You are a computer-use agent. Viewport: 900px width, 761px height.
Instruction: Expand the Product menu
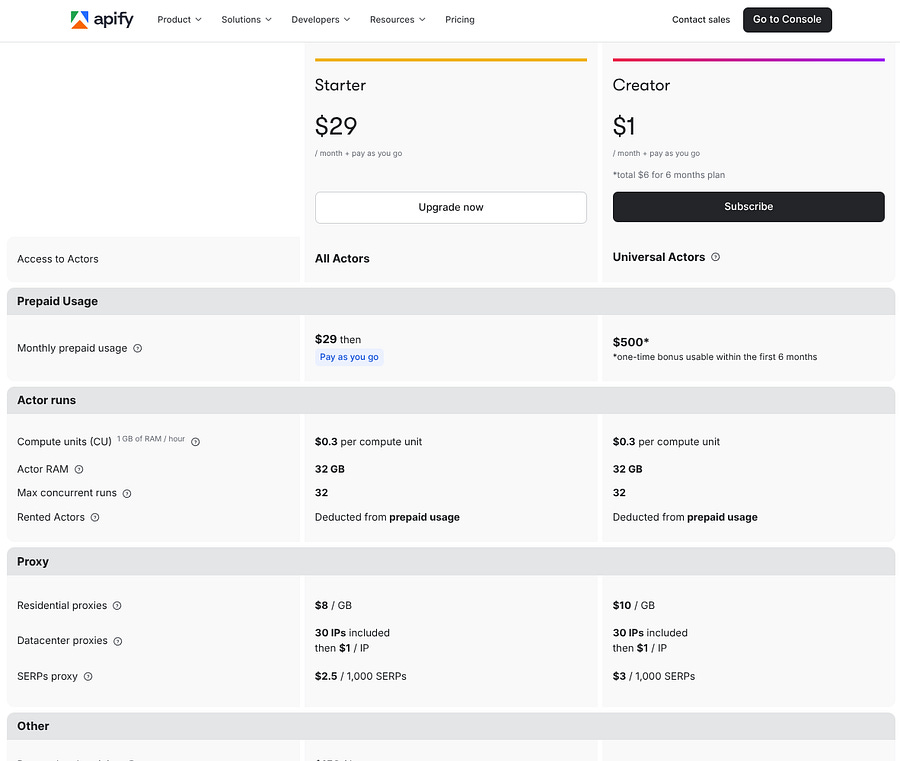click(x=179, y=20)
